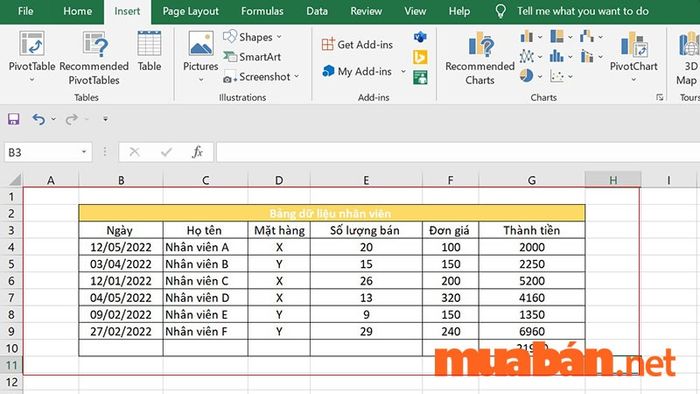This screenshot has height=394, width=700.
Task: Switch to the Formulas tab
Action: coord(262,11)
